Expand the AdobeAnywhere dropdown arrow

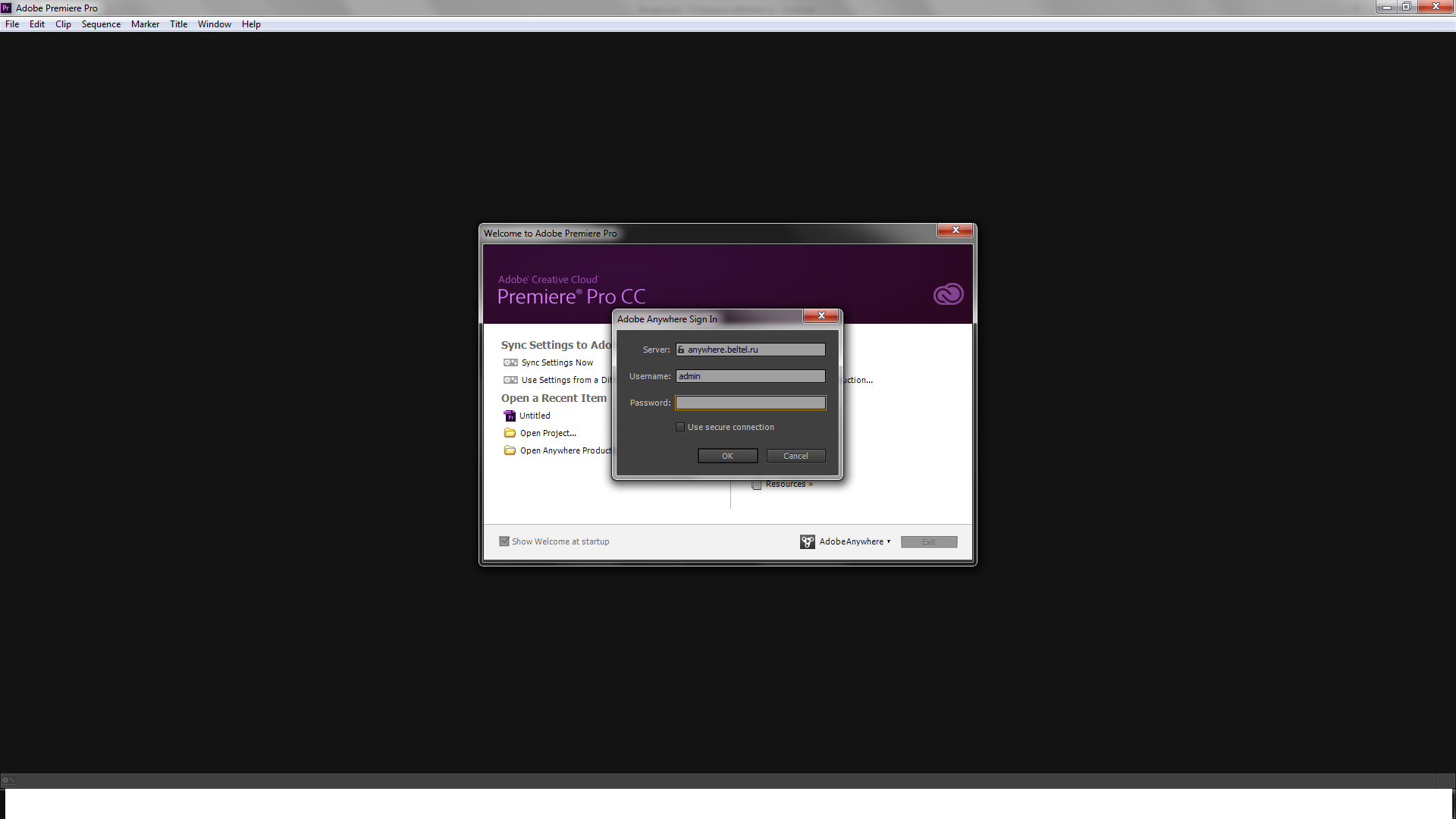(x=889, y=541)
